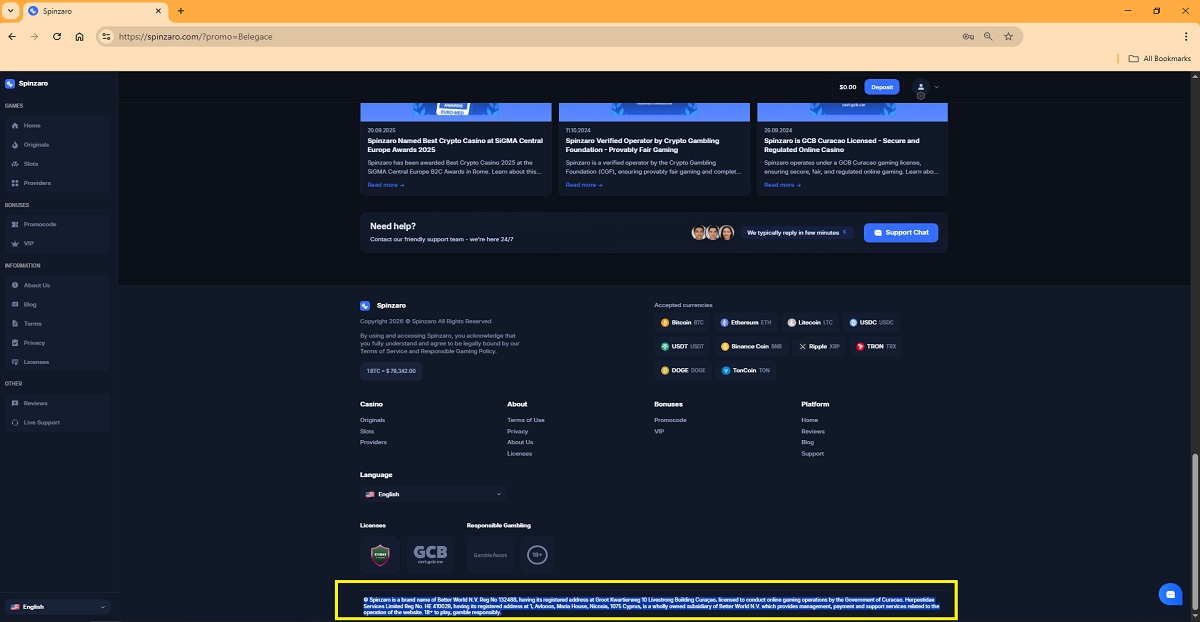1200x622 pixels.
Task: Bookmark this page with star icon
Action: [x=1008, y=36]
